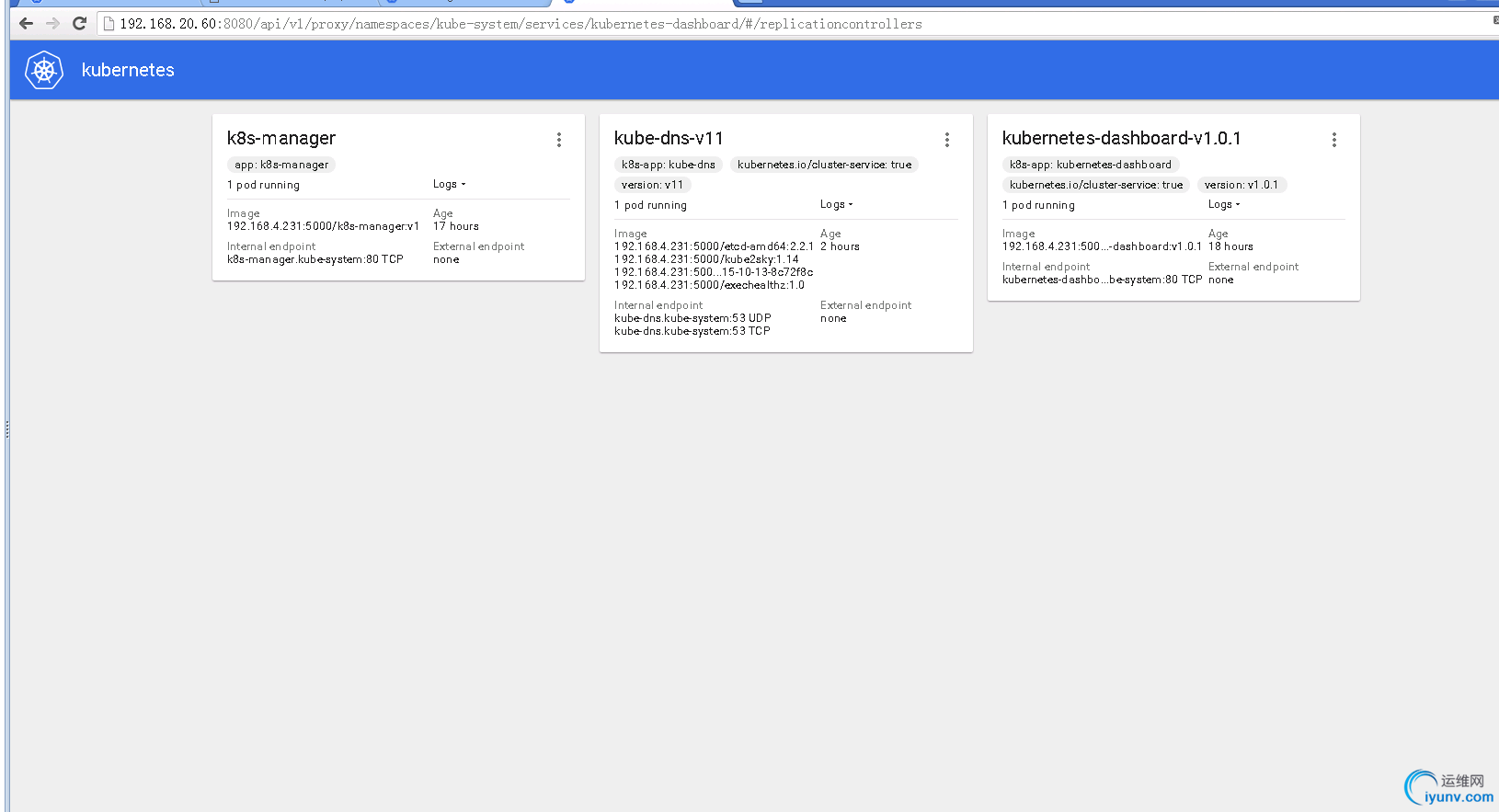Click the kubernetes header title text

pos(128,70)
